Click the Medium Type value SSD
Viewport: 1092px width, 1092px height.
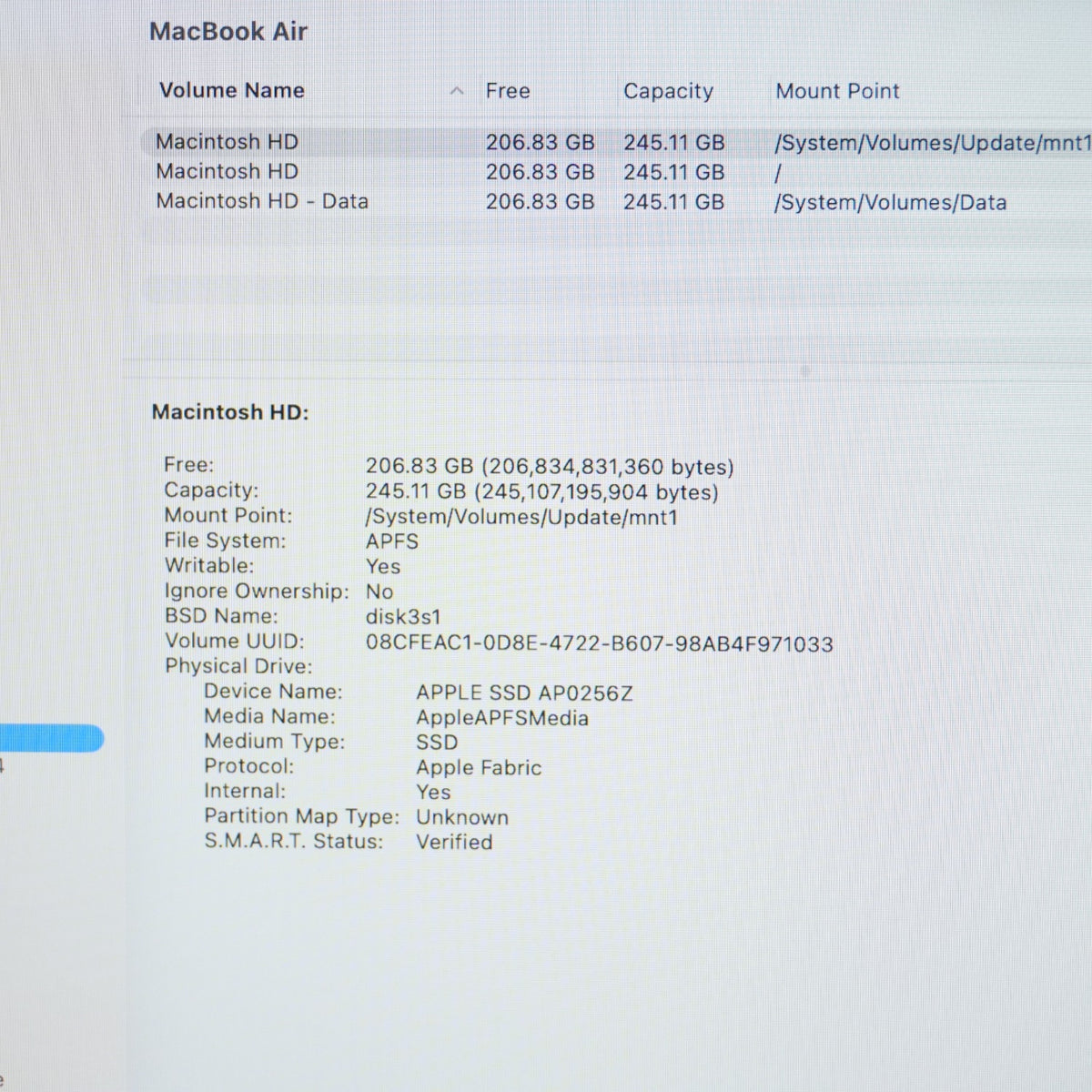tap(437, 743)
